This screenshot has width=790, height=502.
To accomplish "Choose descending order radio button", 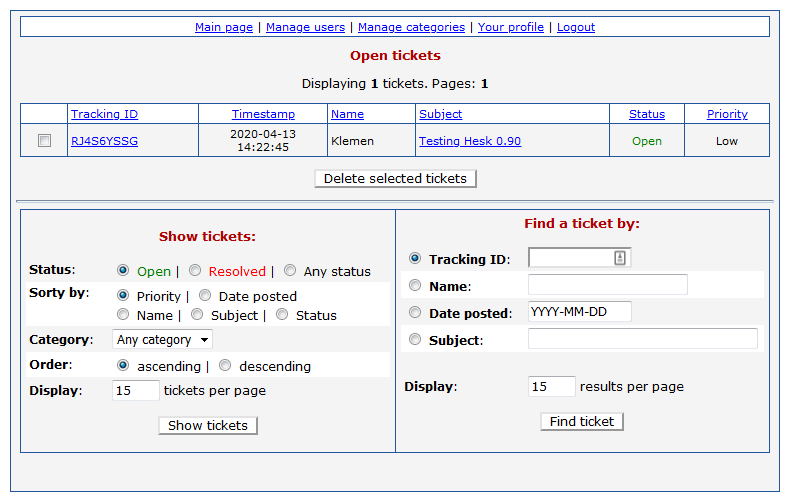I will point(225,366).
